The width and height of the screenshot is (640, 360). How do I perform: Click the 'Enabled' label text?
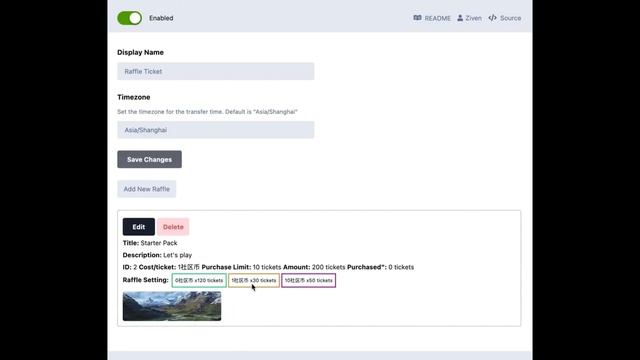[161, 18]
